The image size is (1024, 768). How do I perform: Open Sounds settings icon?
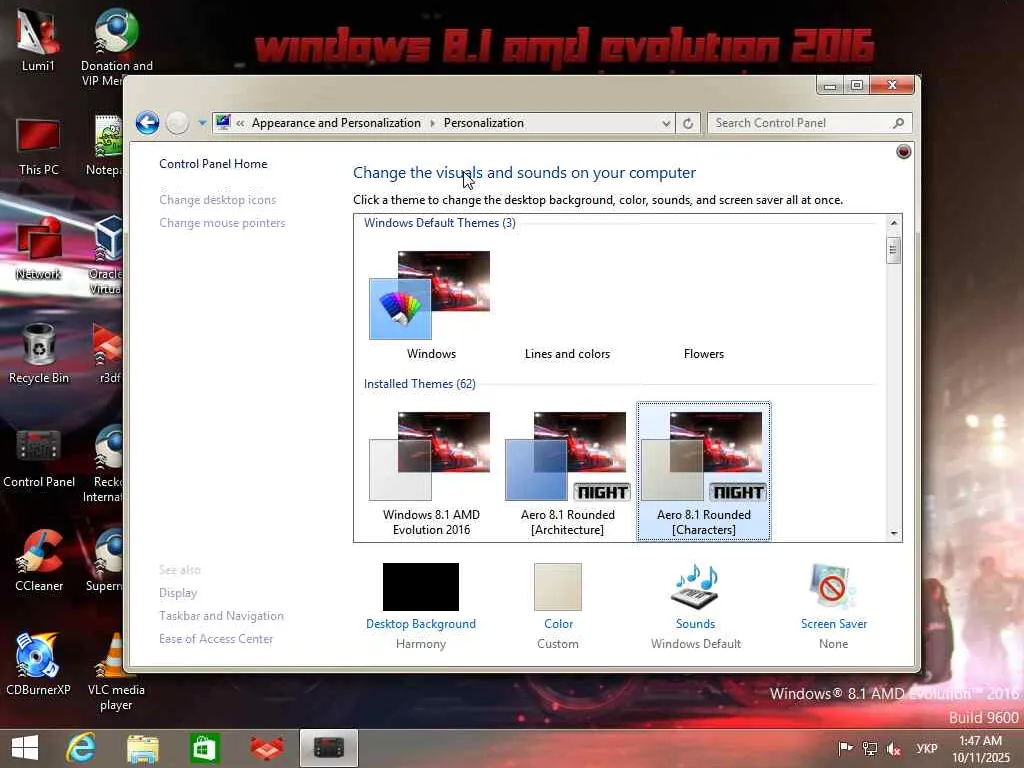click(696, 587)
